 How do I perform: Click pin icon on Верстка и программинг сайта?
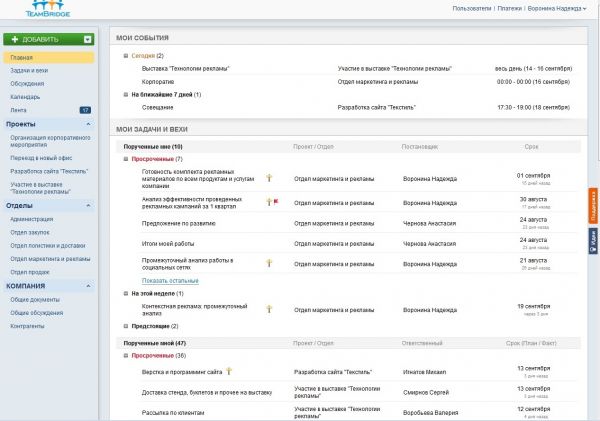tap(228, 371)
